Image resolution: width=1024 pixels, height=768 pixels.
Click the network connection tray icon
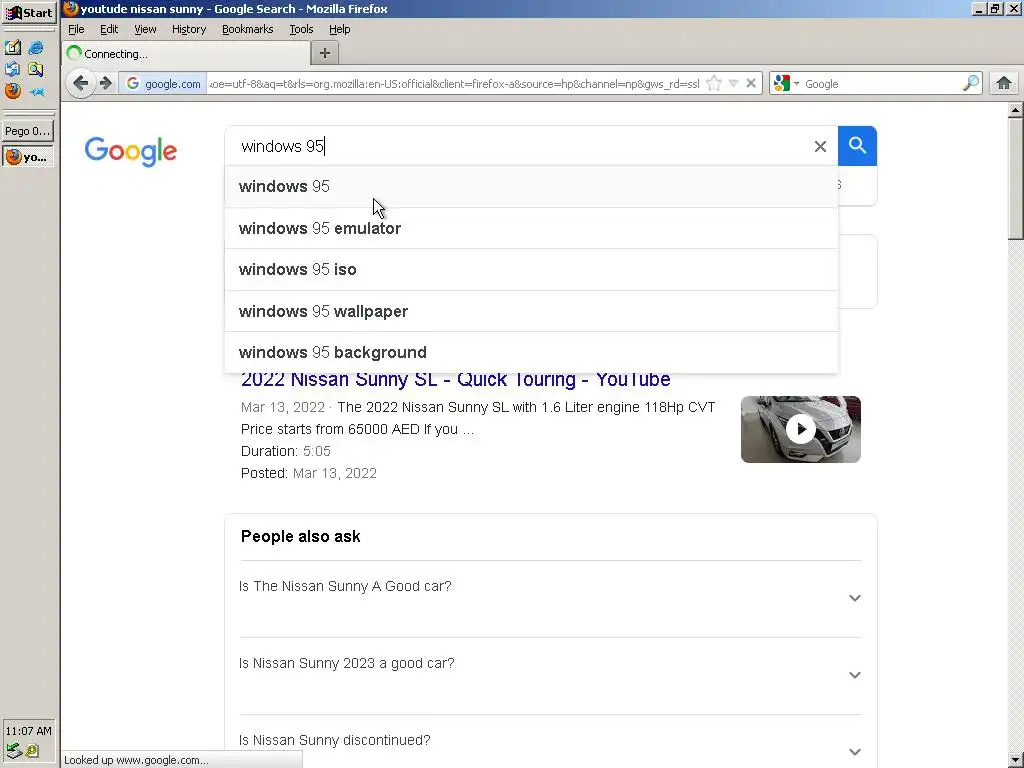click(x=14, y=751)
